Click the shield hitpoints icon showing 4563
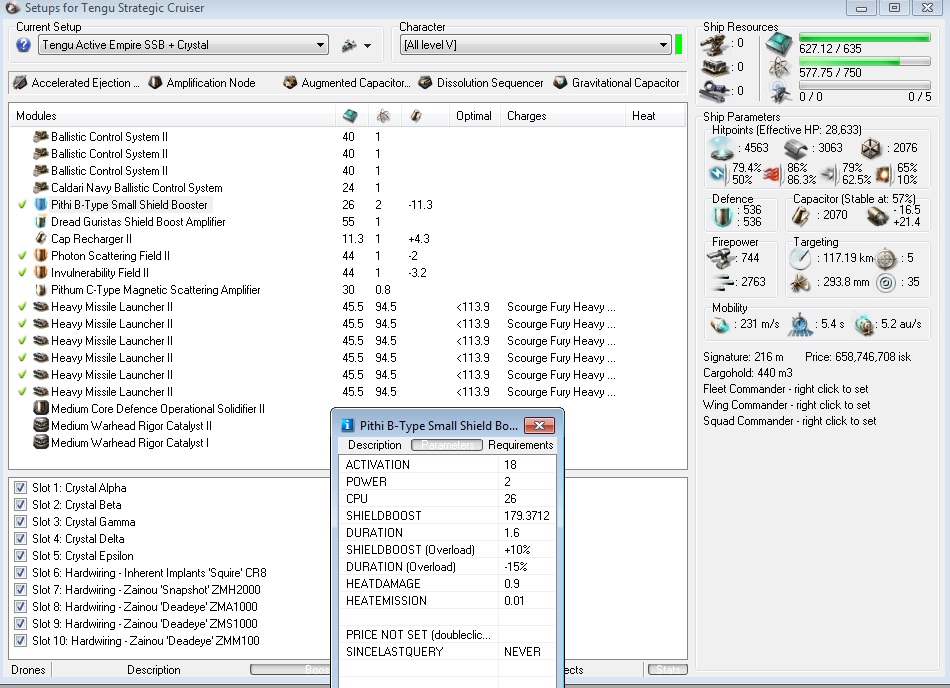 722,148
